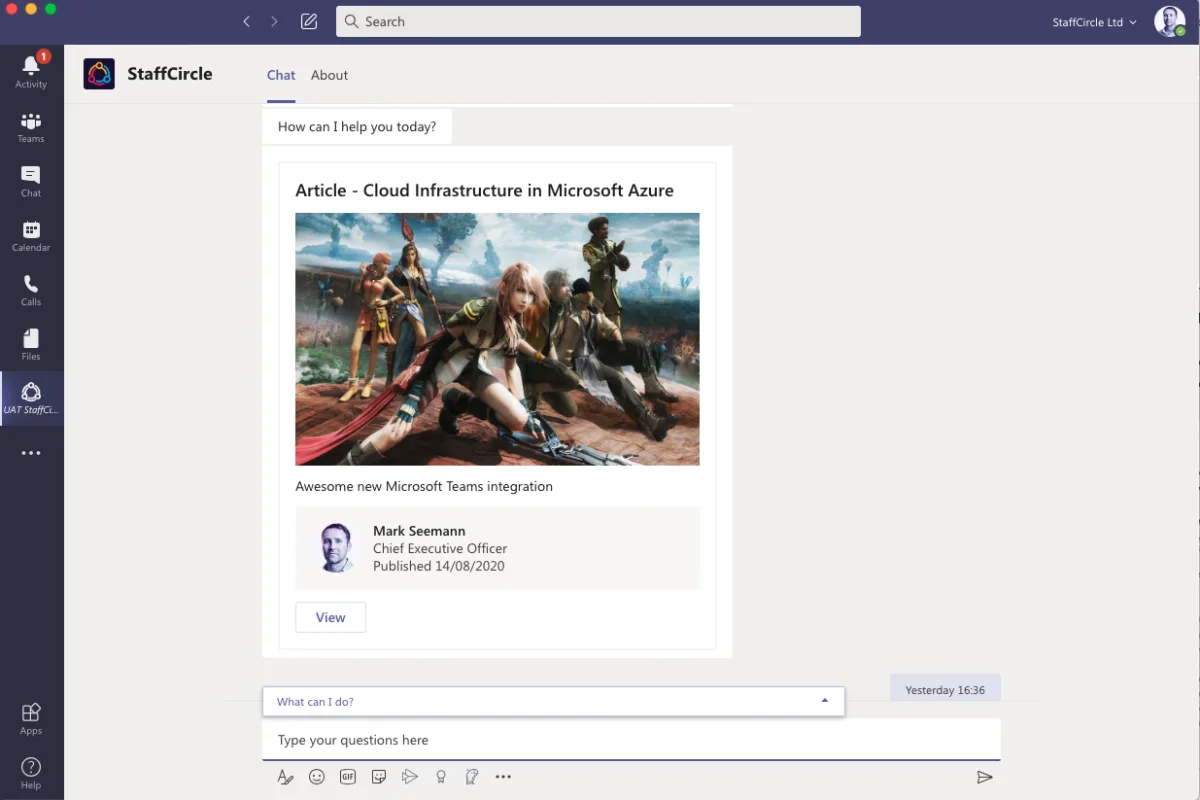This screenshot has height=800, width=1200.
Task: Click the 'Yesterday 16:36' timestamp
Action: [945, 690]
